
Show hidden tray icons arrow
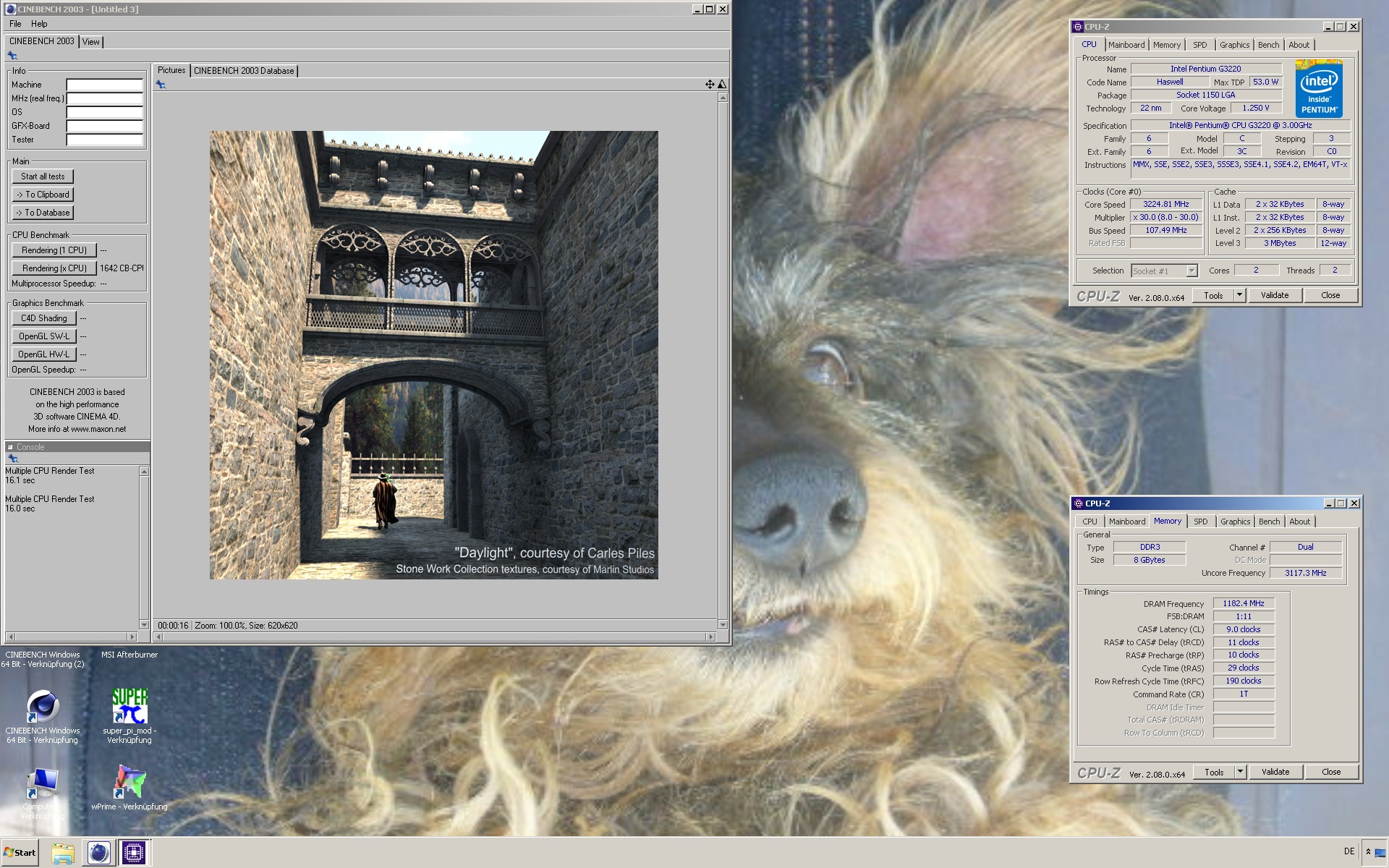[x=1368, y=852]
